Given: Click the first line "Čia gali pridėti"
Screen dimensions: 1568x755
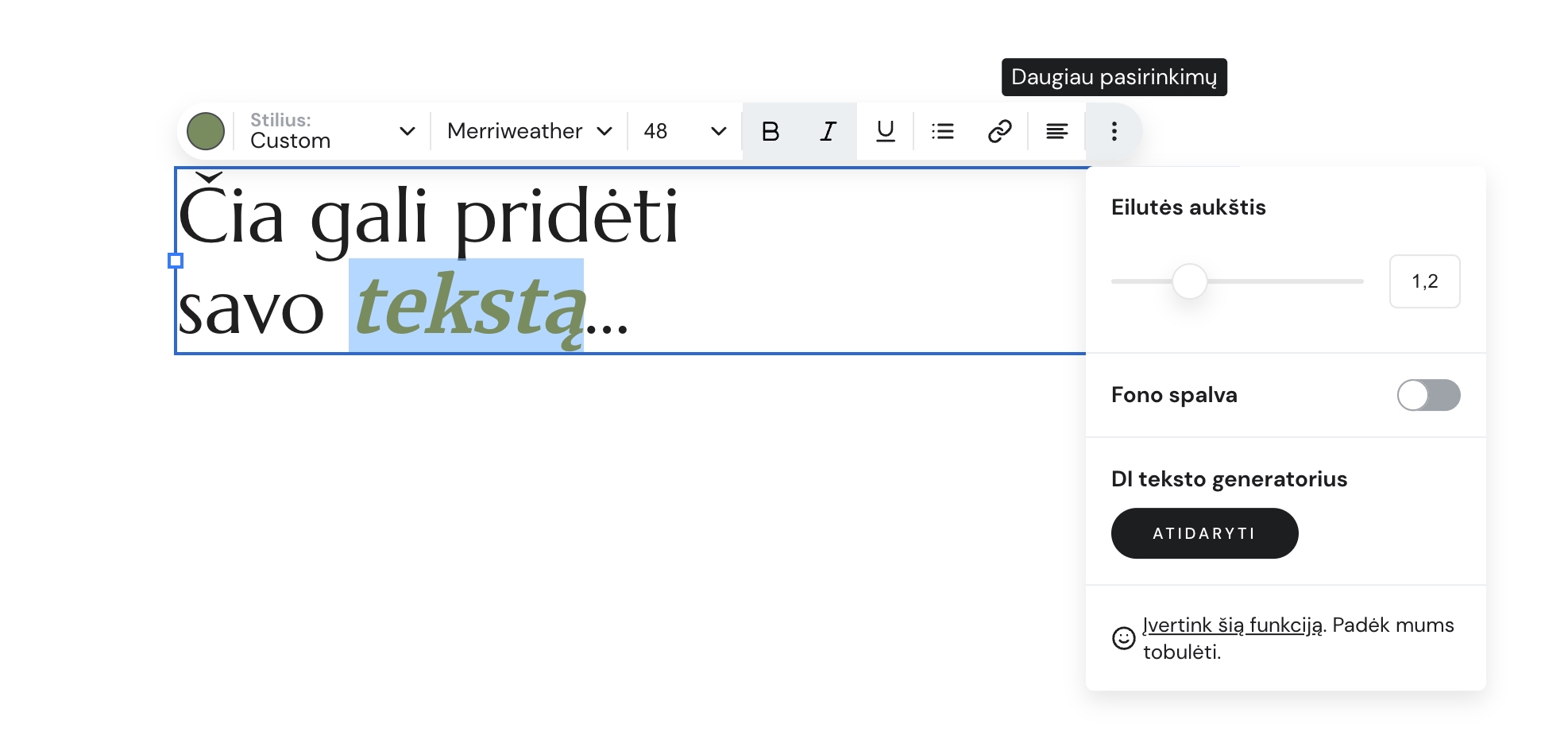Looking at the screenshot, I should click(429, 216).
